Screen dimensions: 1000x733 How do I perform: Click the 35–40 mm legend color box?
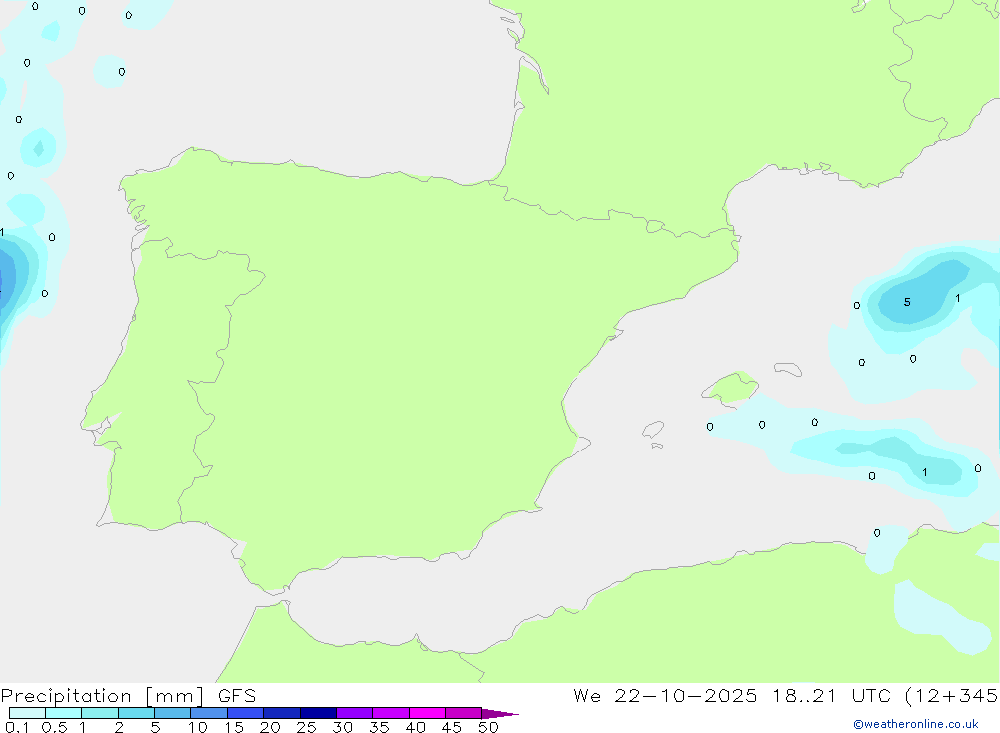click(391, 713)
